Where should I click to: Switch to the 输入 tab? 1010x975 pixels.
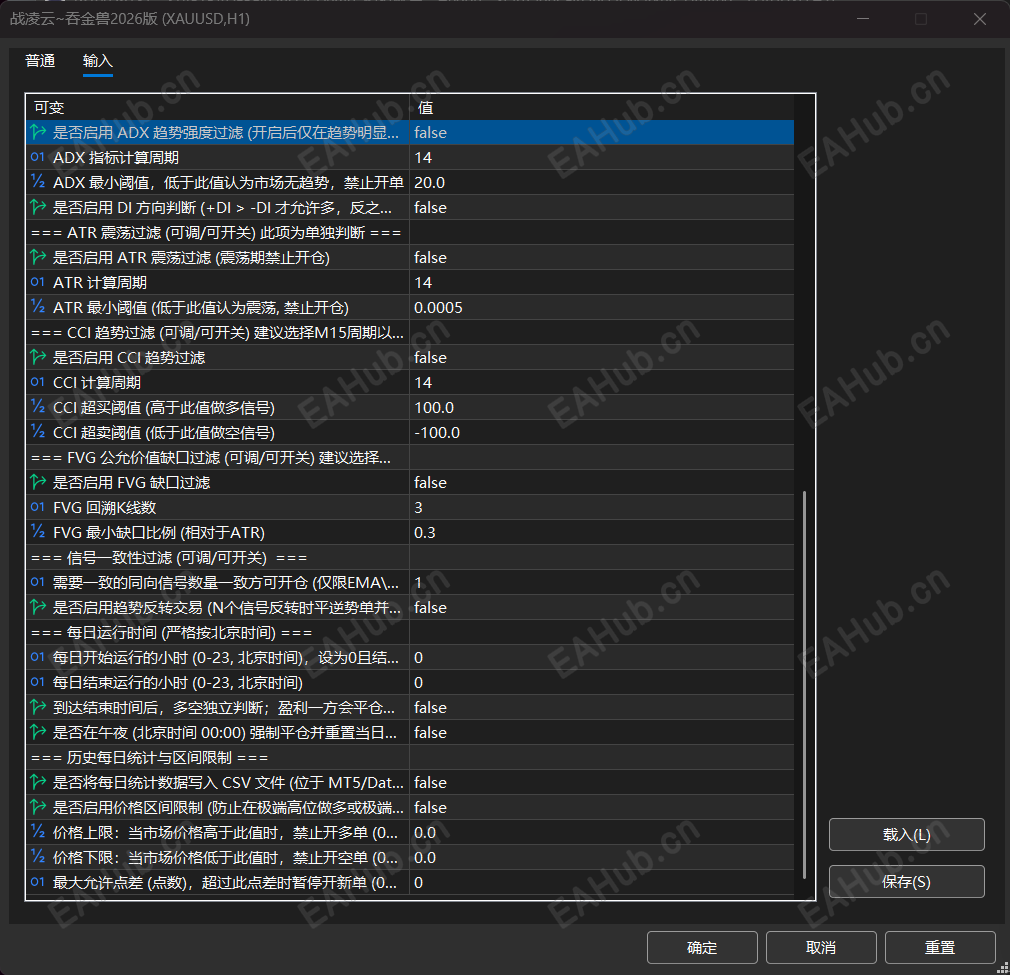(98, 61)
